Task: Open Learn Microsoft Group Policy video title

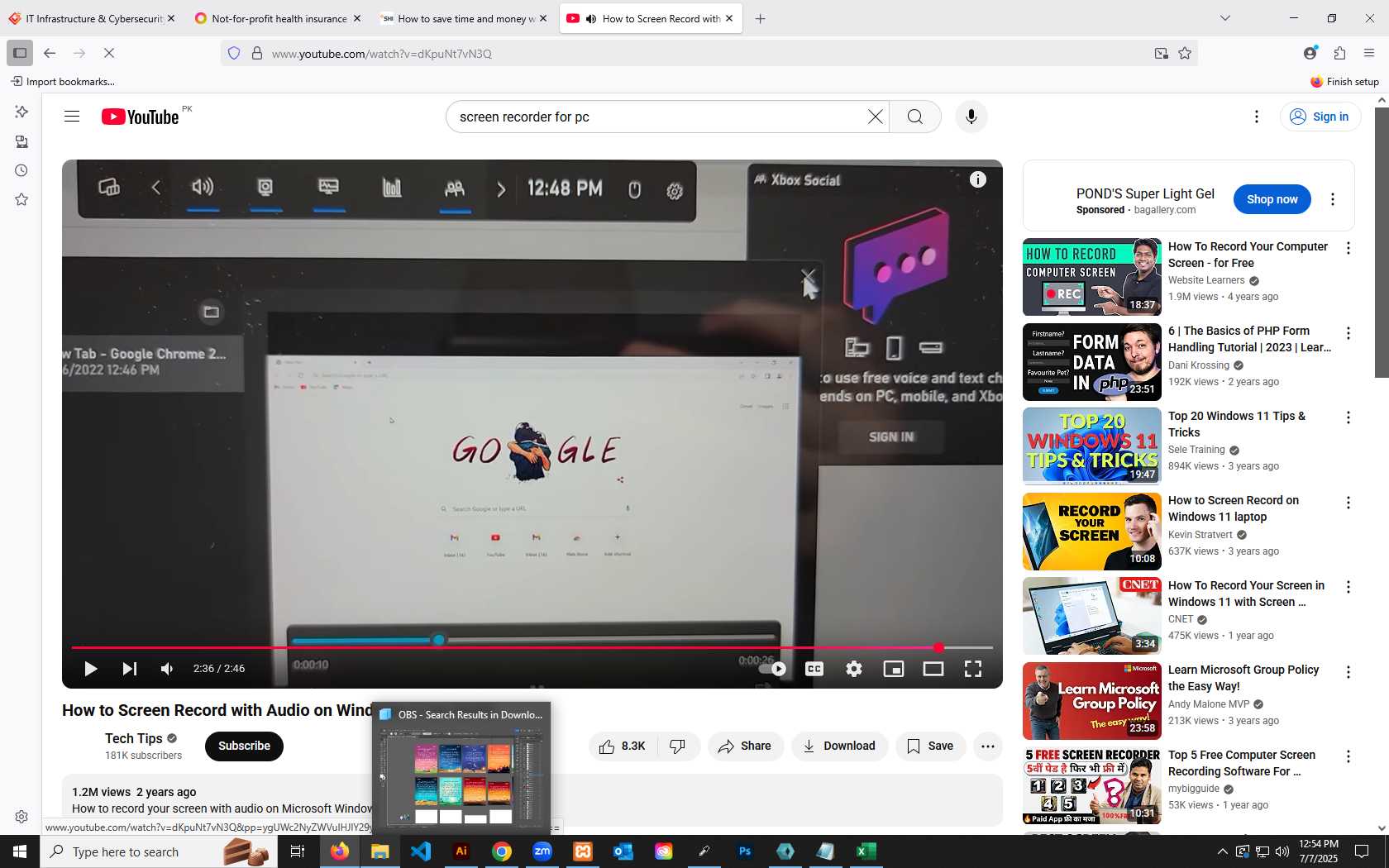Action: pos(1243,678)
